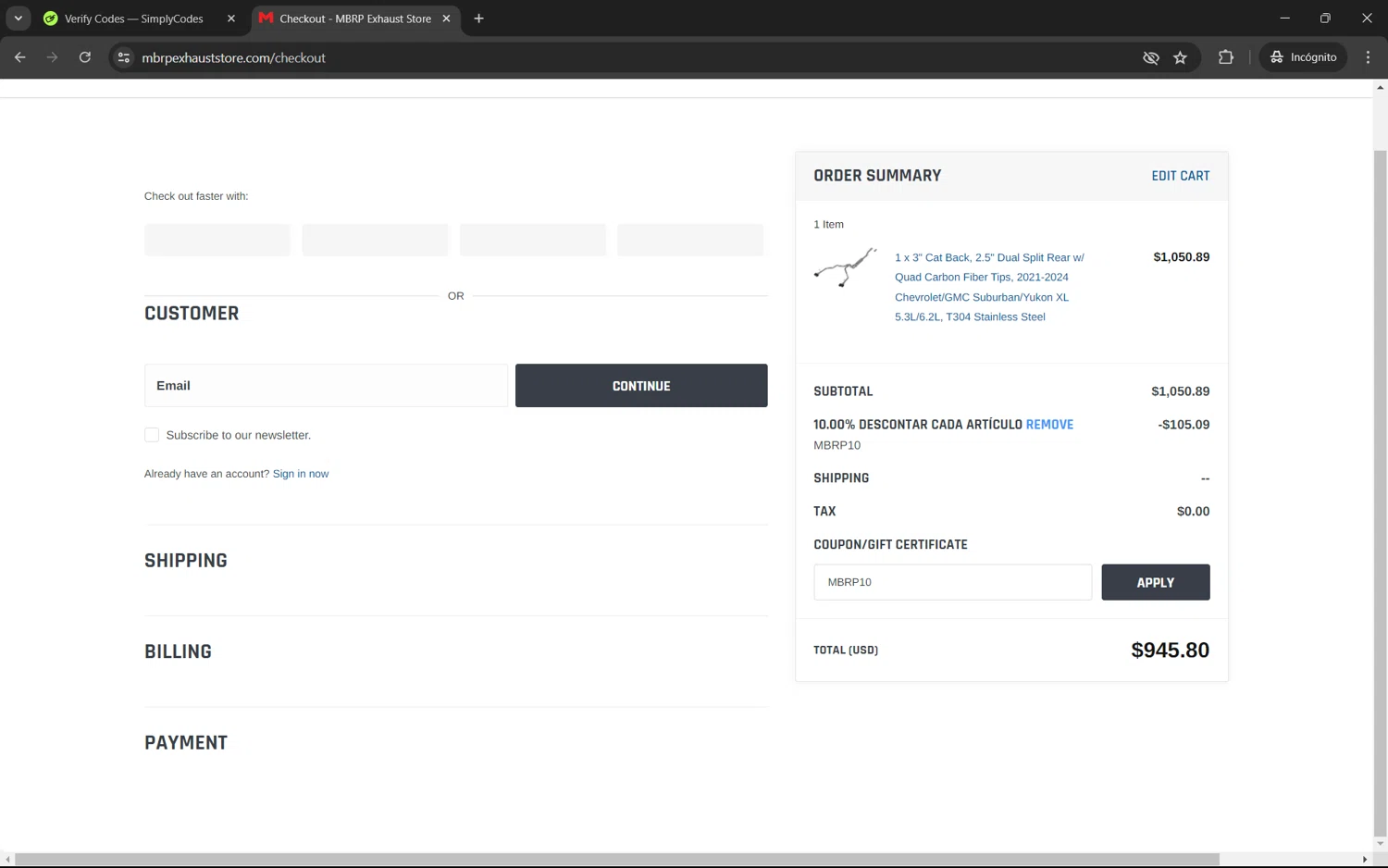Bookmark this page with the star icon
The height and width of the screenshot is (868, 1388).
tap(1180, 57)
